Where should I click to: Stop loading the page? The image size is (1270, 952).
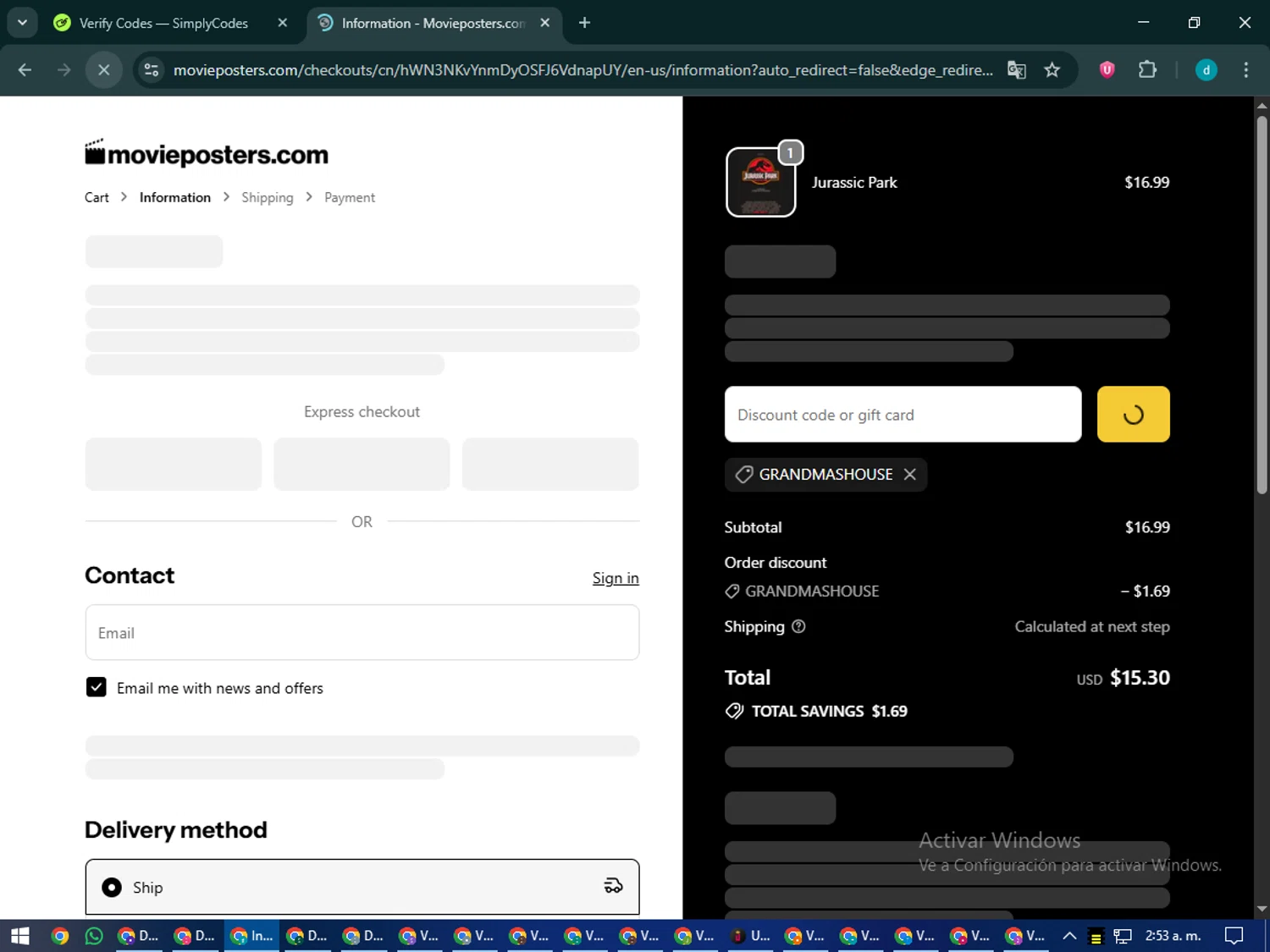[103, 70]
